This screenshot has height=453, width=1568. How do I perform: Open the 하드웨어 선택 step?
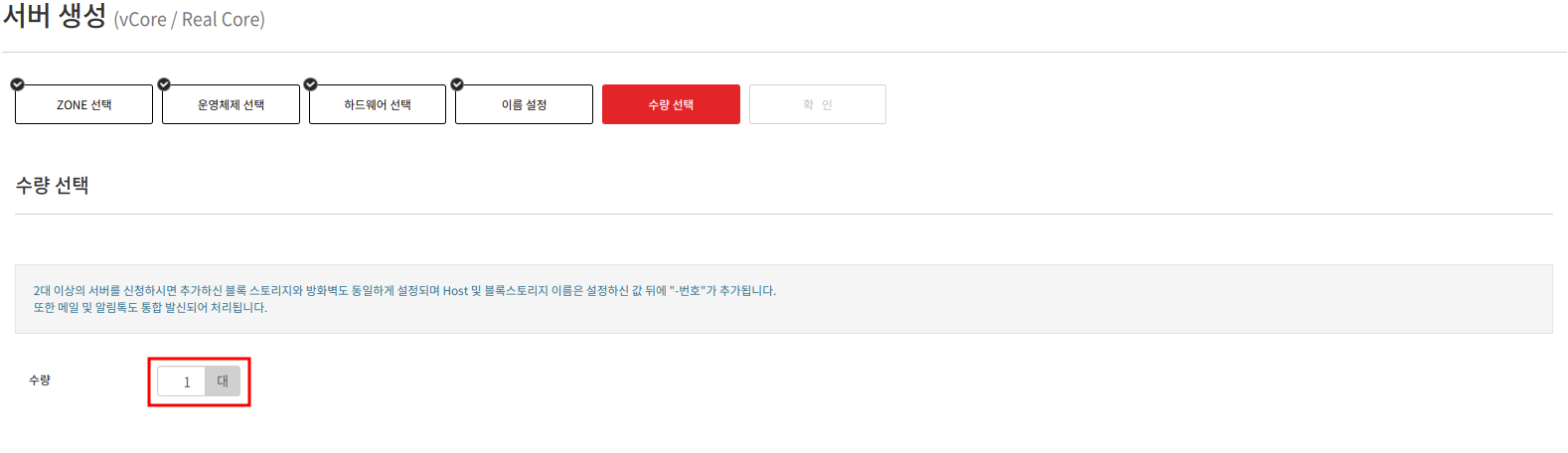tap(378, 104)
